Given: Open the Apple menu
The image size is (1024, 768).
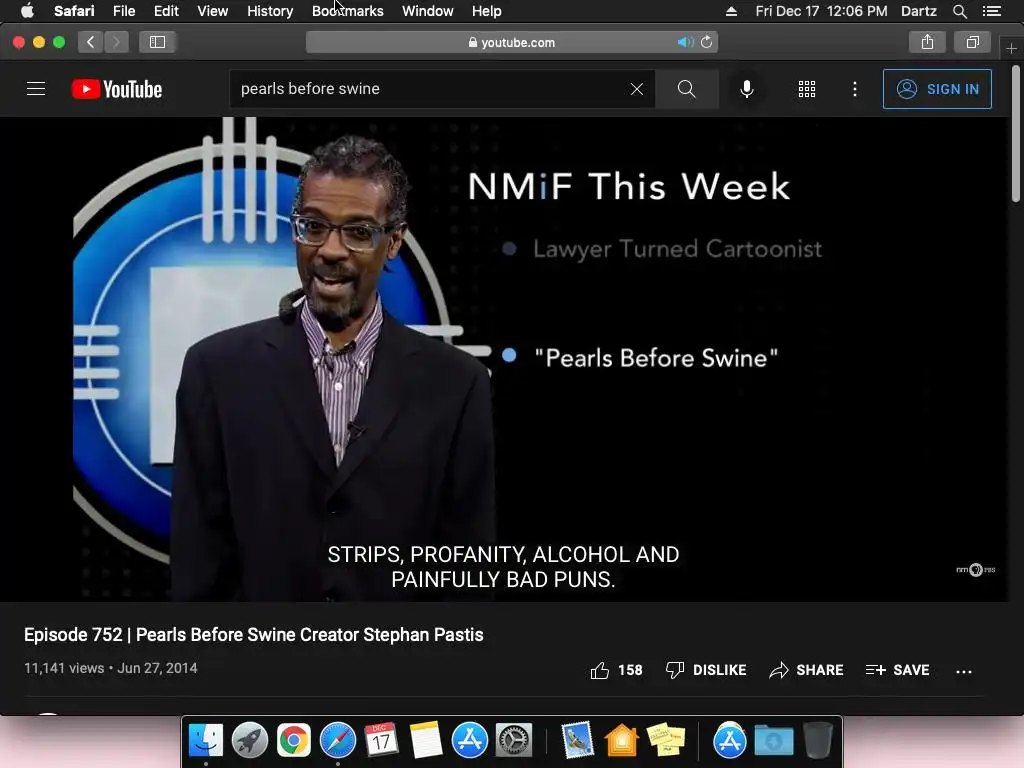Looking at the screenshot, I should tap(27, 11).
